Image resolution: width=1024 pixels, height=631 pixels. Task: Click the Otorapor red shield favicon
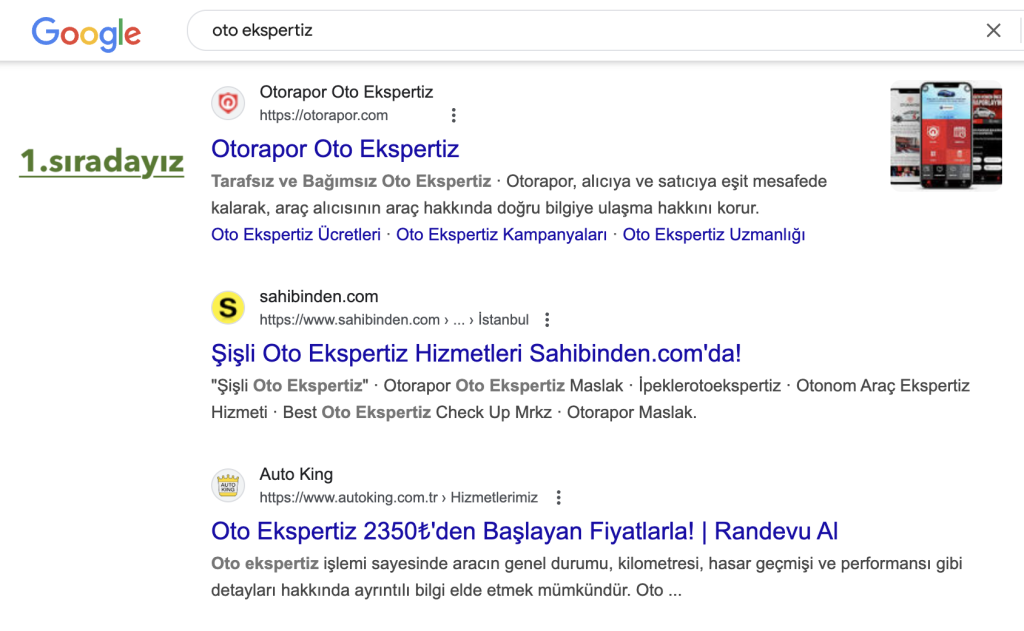(228, 103)
